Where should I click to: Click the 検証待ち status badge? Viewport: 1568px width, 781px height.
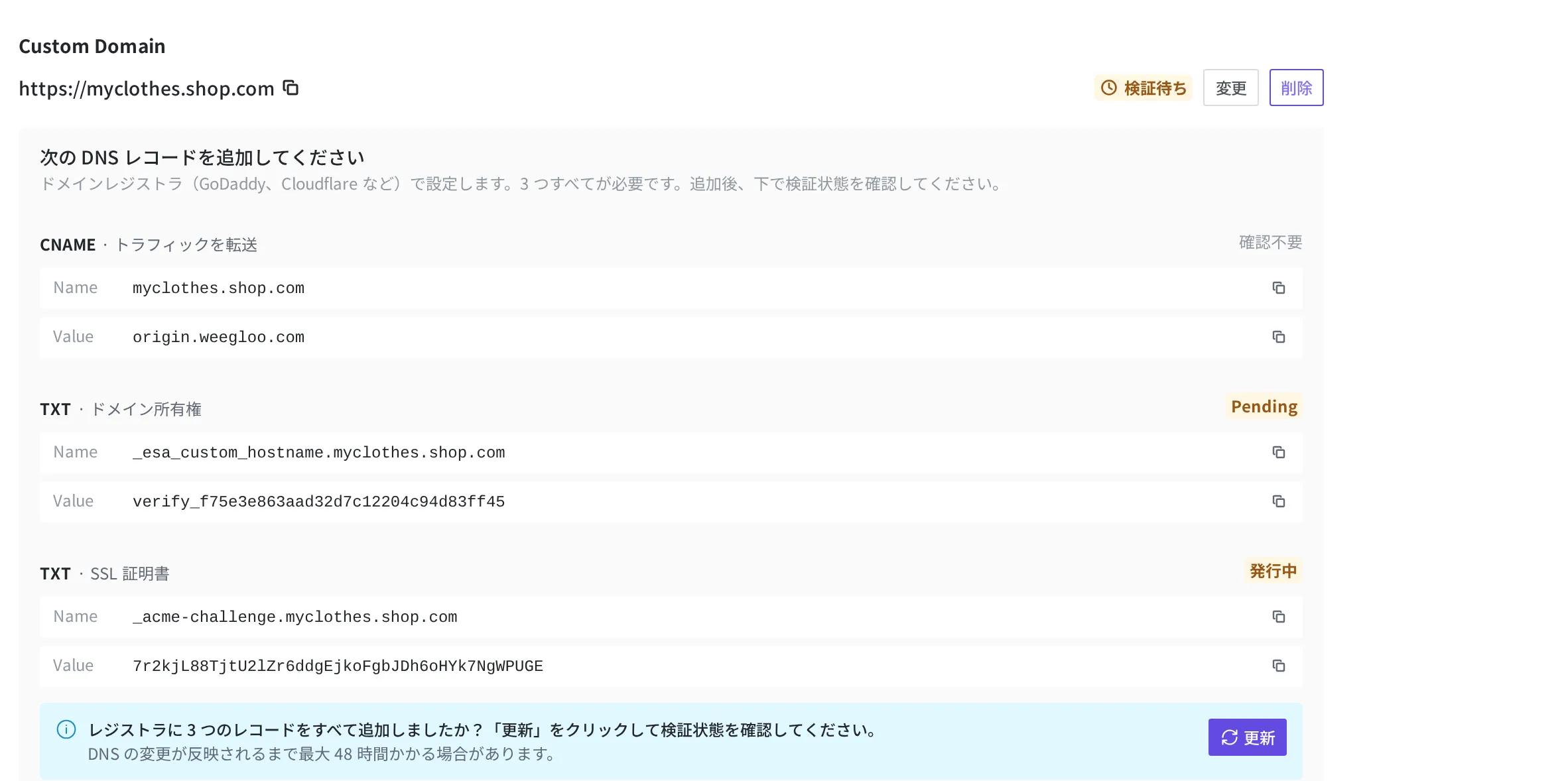point(1143,88)
